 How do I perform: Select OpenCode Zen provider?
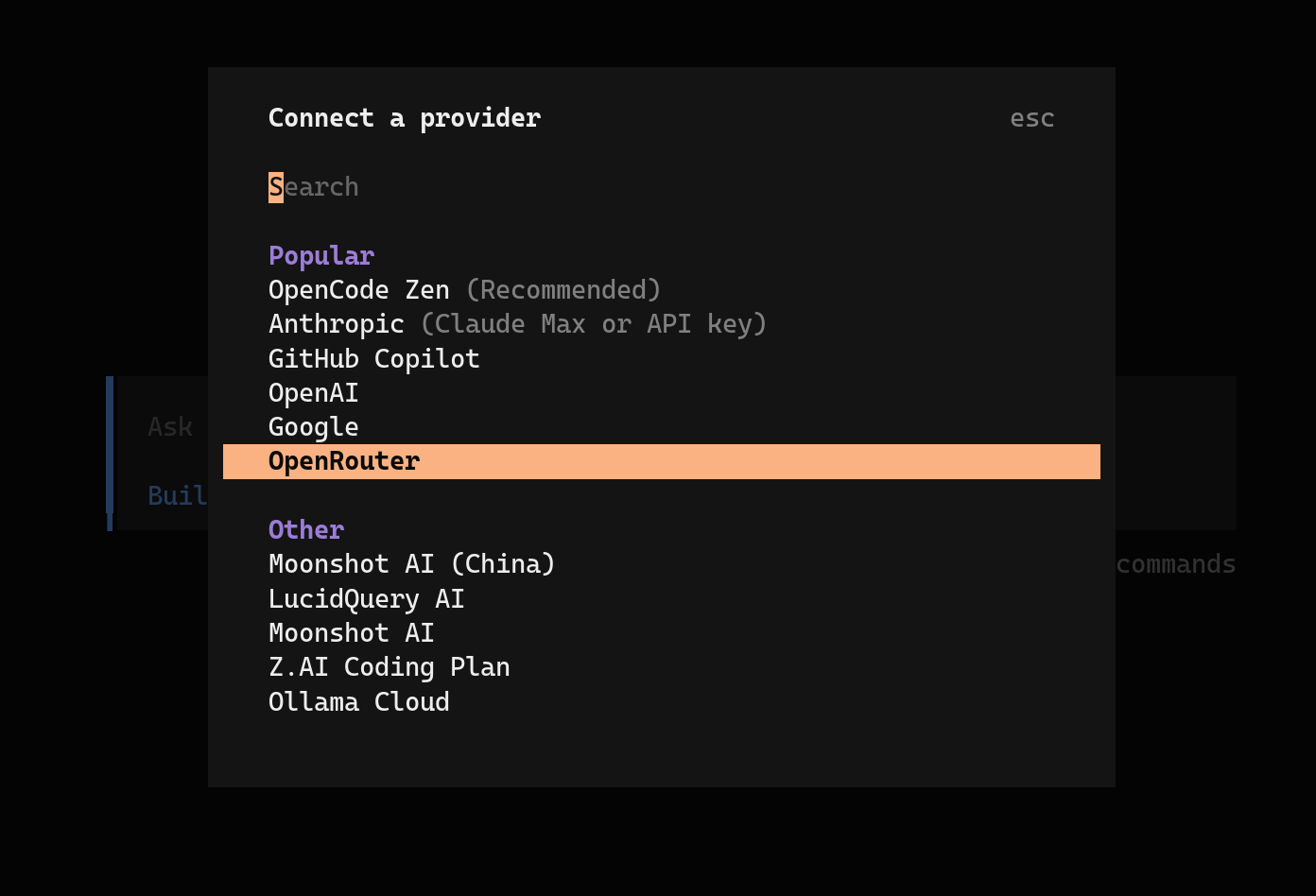click(359, 290)
